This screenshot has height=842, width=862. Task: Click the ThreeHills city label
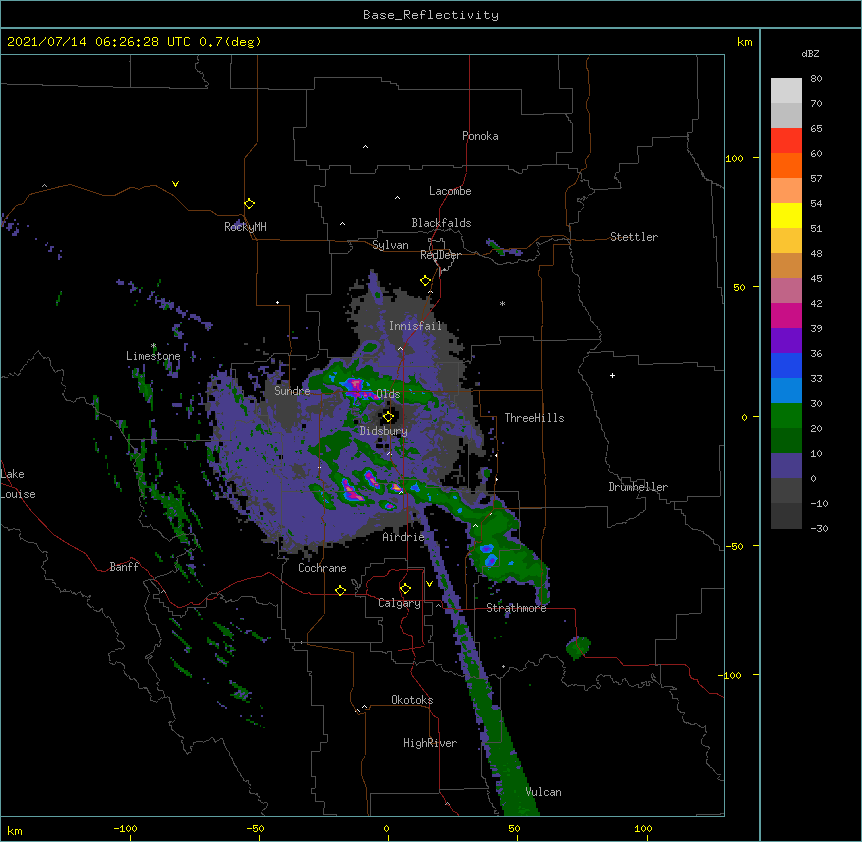click(x=534, y=418)
